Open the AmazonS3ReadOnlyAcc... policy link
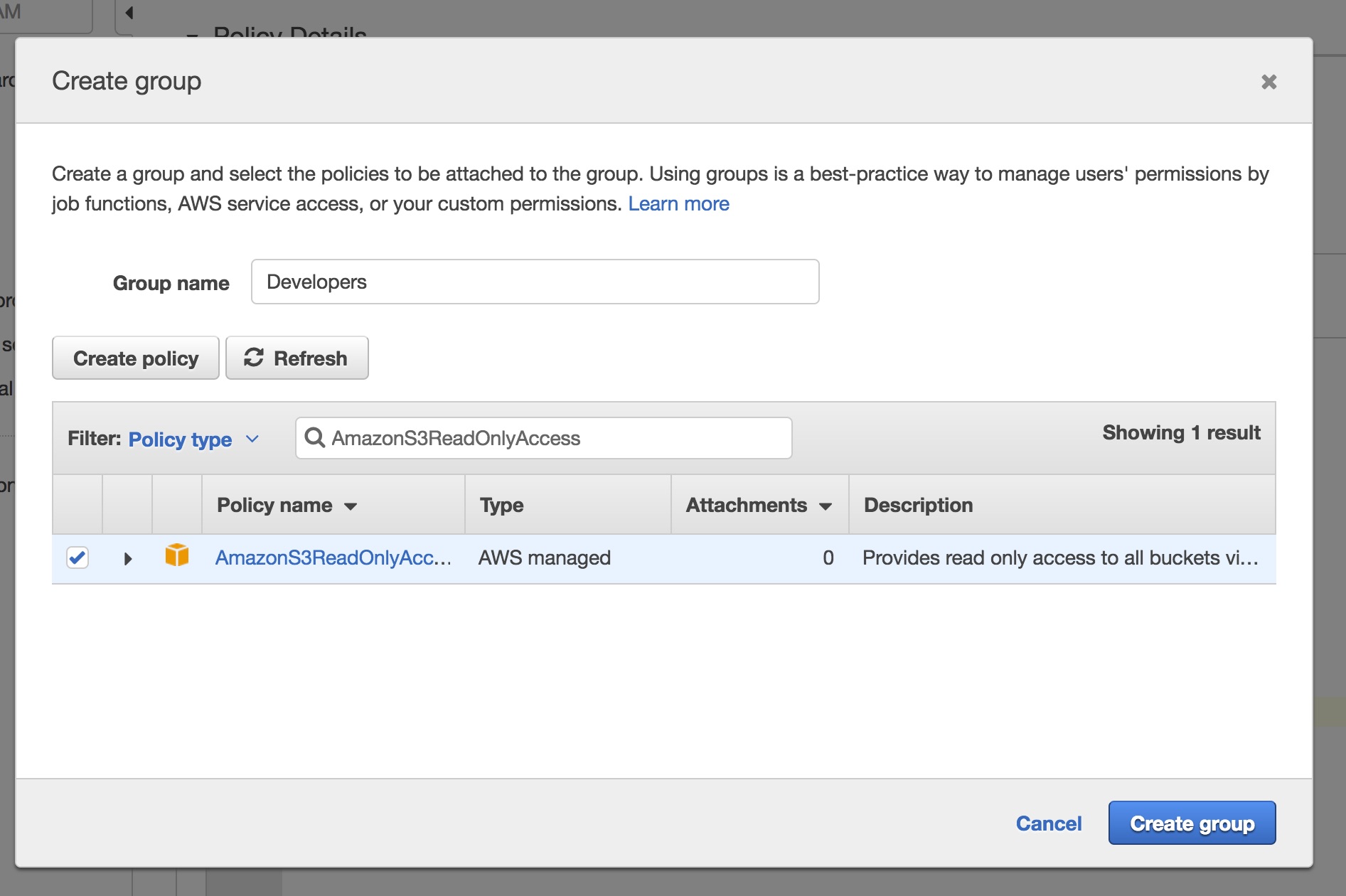 click(333, 558)
